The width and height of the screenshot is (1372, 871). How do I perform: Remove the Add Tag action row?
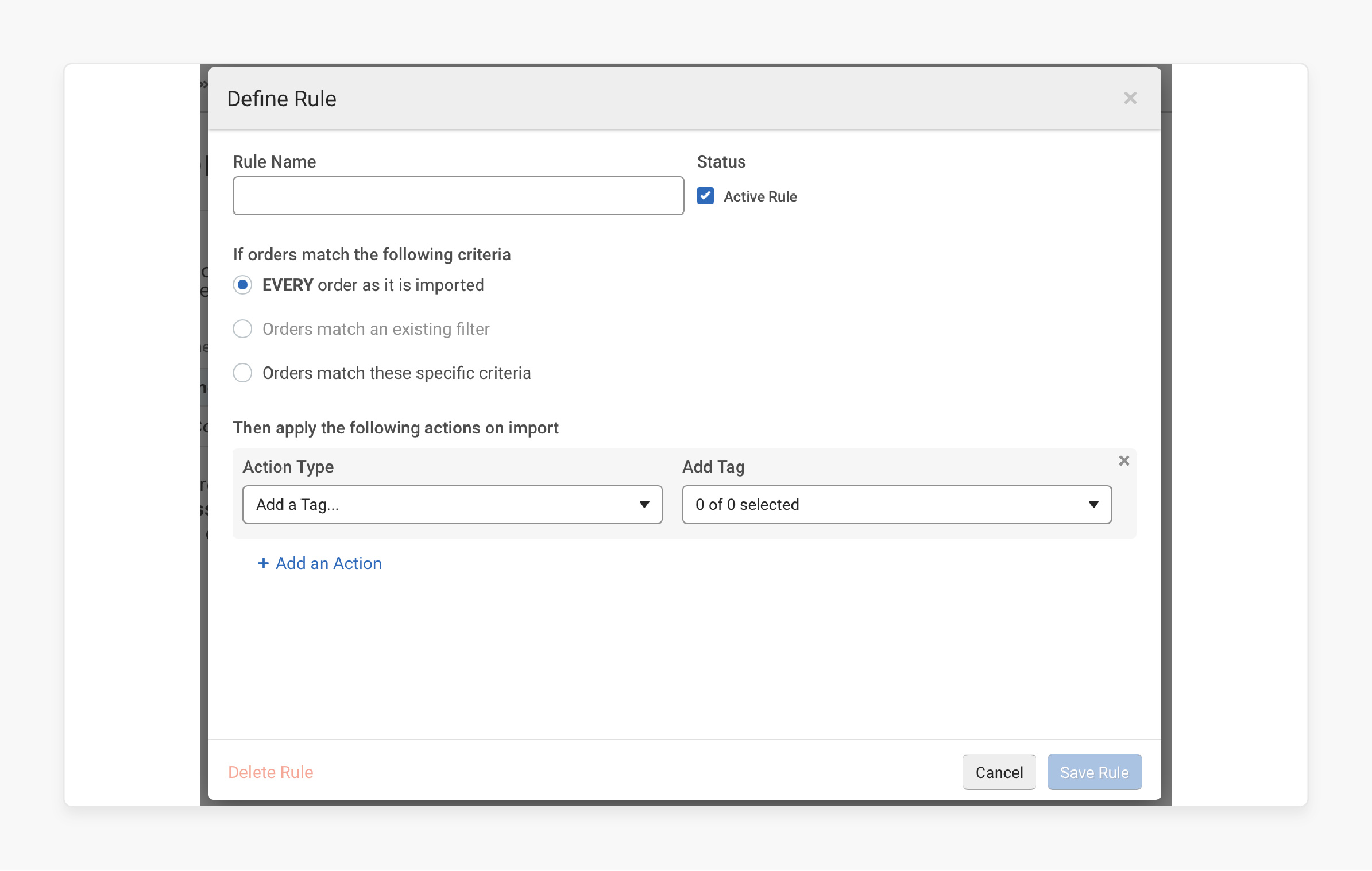[x=1124, y=460]
